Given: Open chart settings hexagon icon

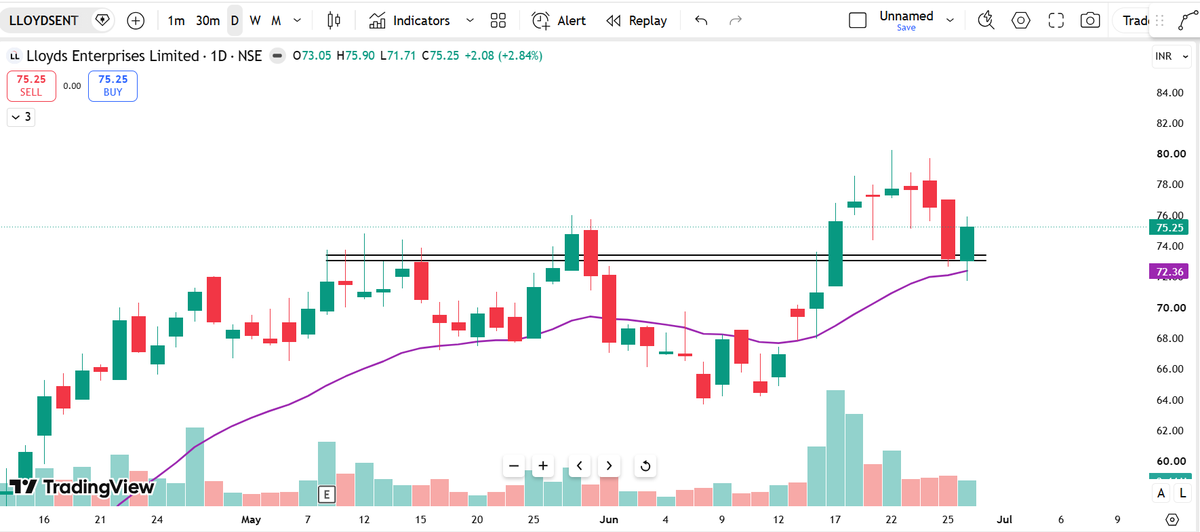Looking at the screenshot, I should coord(1021,20).
